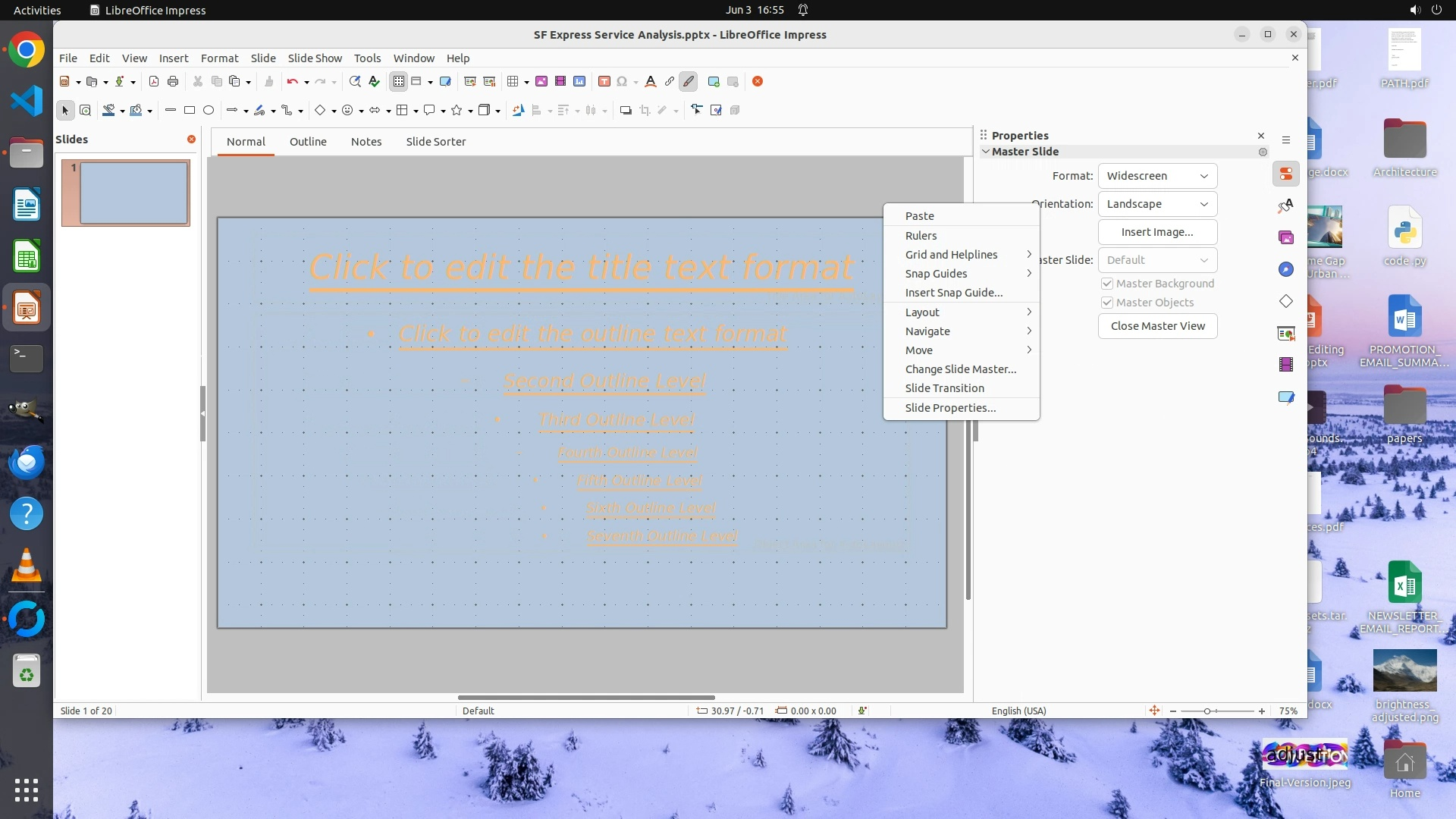Click the Close Master View button
Viewport: 1456px width, 819px height.
tap(1157, 326)
